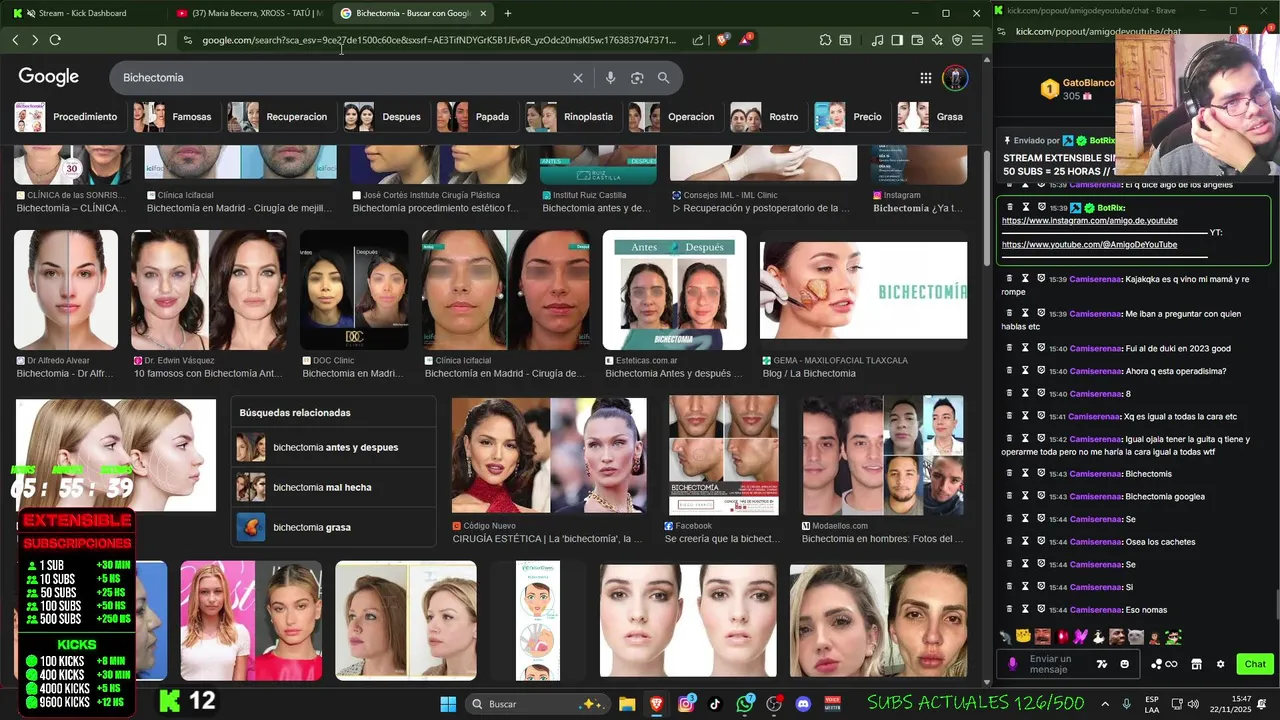
Task: Open the chat shop storefront icon
Action: (1195, 664)
